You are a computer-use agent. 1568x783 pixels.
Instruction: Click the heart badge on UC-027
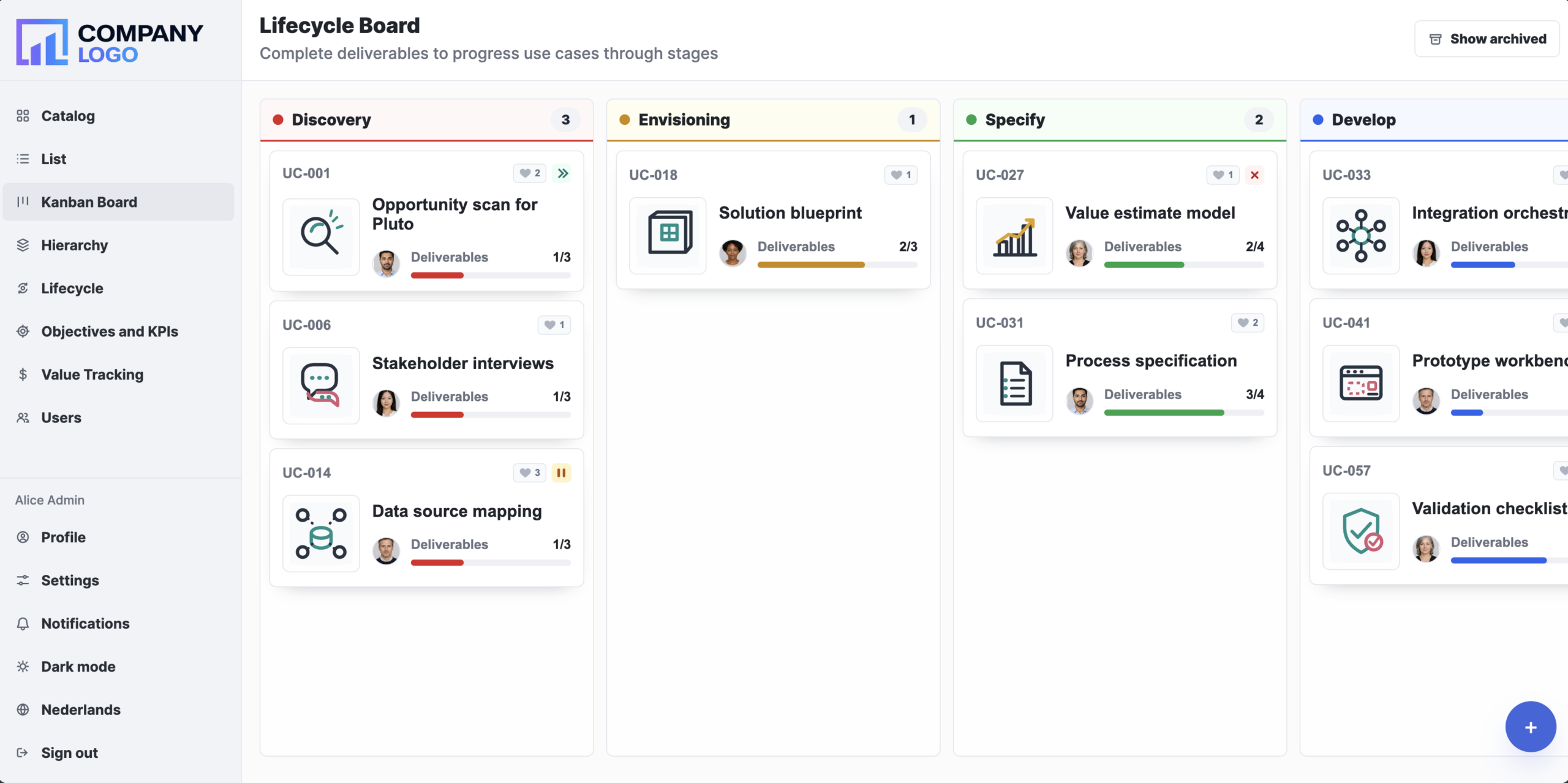click(1223, 175)
